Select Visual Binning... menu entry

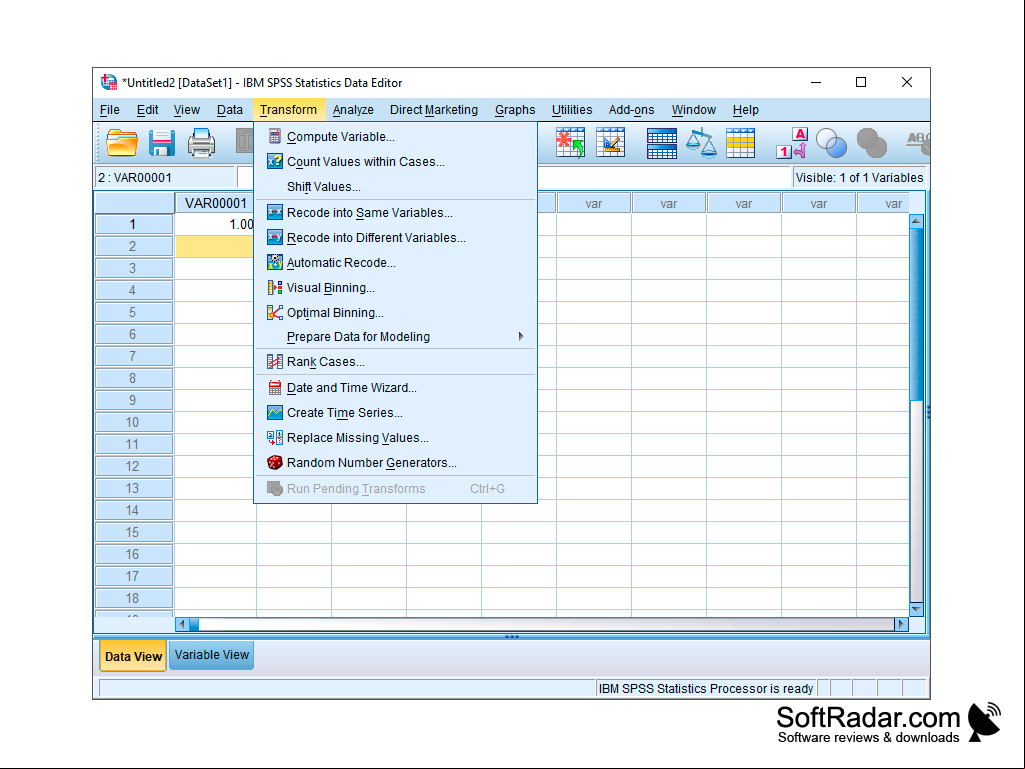[395, 288]
